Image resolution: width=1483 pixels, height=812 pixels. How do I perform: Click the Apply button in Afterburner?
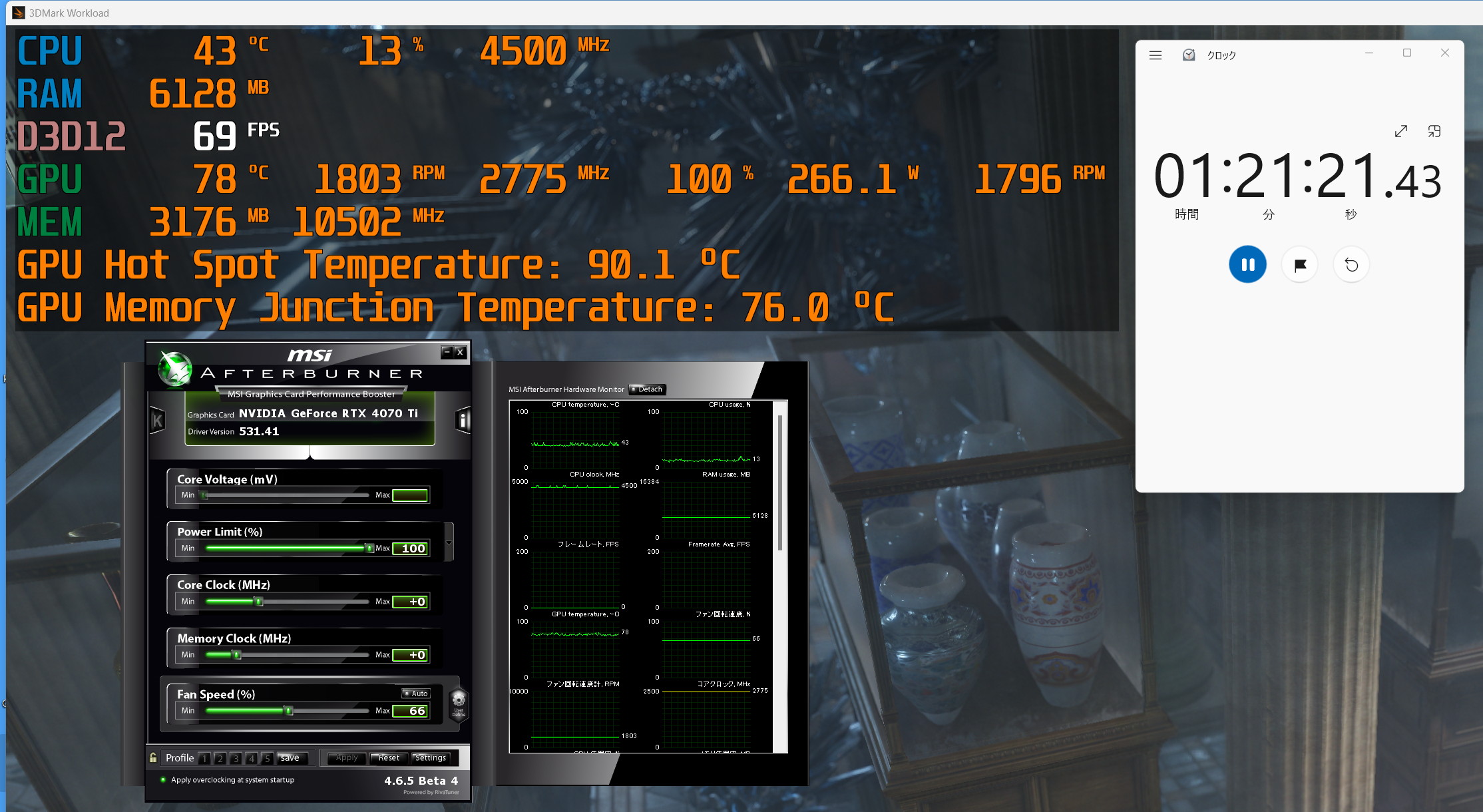coord(347,758)
